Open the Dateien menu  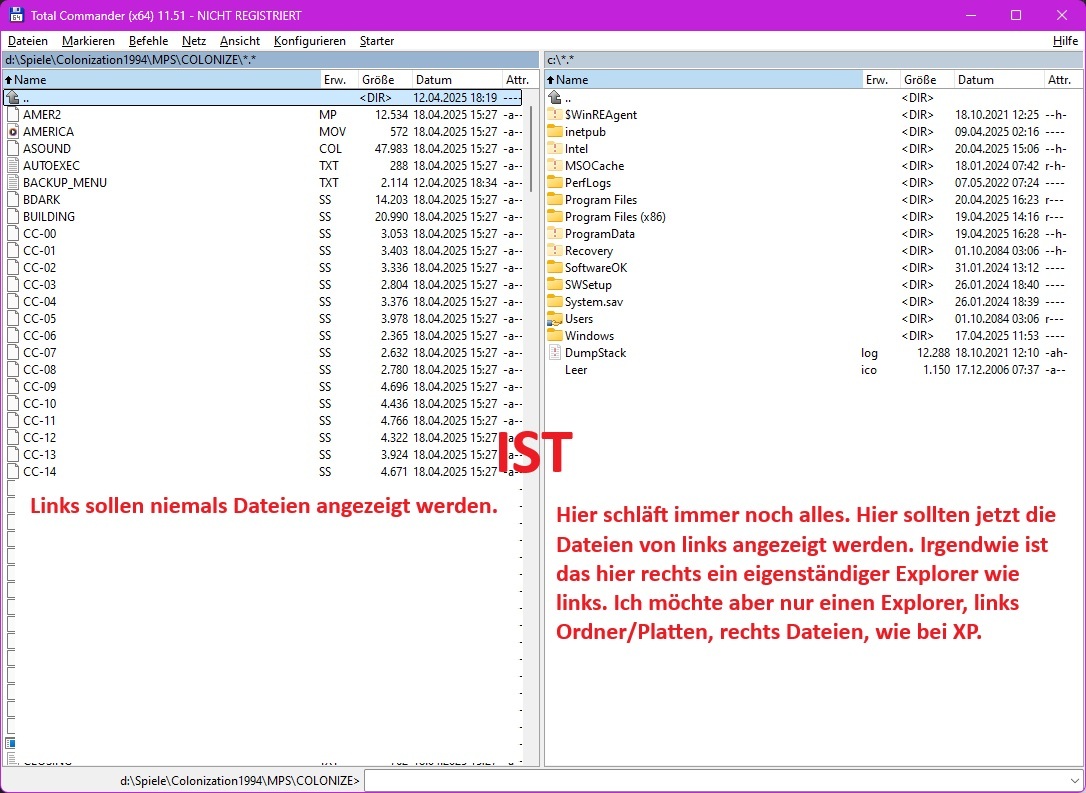(28, 41)
